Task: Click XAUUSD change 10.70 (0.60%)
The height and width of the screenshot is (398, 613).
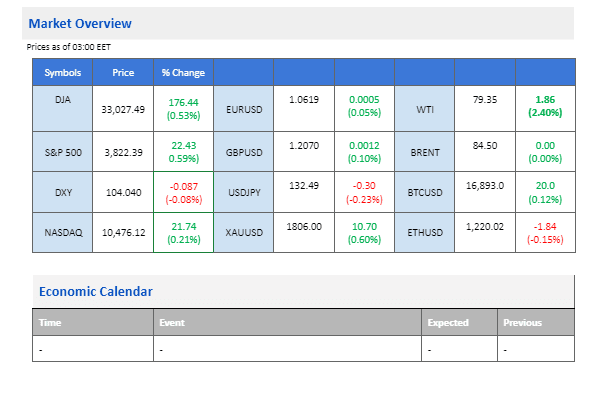Action: 364,233
